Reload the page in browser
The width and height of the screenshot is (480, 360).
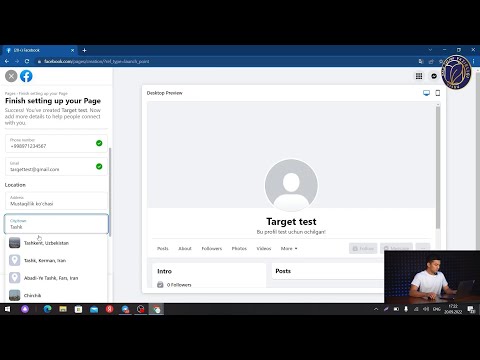click(27, 61)
